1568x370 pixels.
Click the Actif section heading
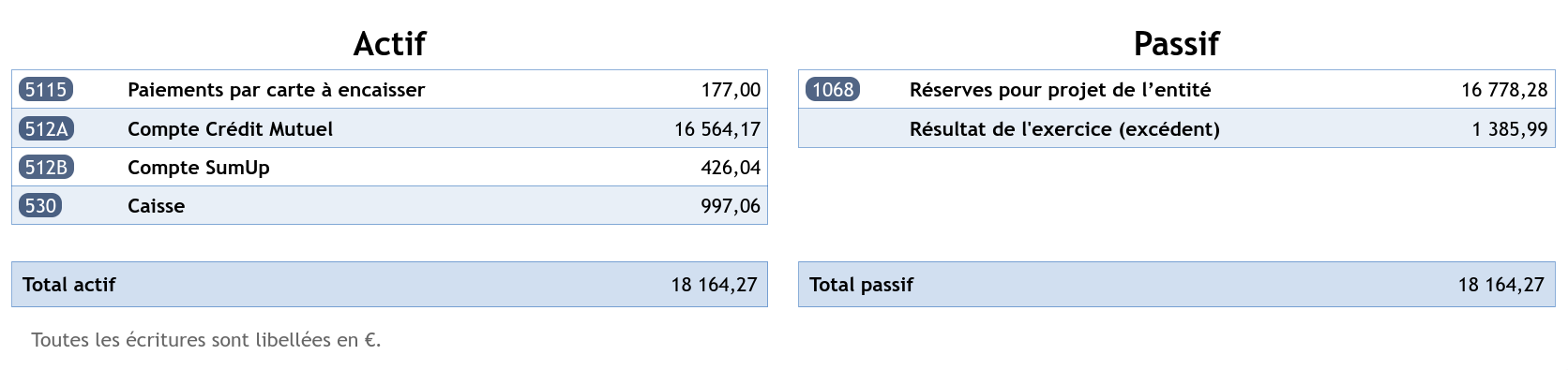click(389, 43)
